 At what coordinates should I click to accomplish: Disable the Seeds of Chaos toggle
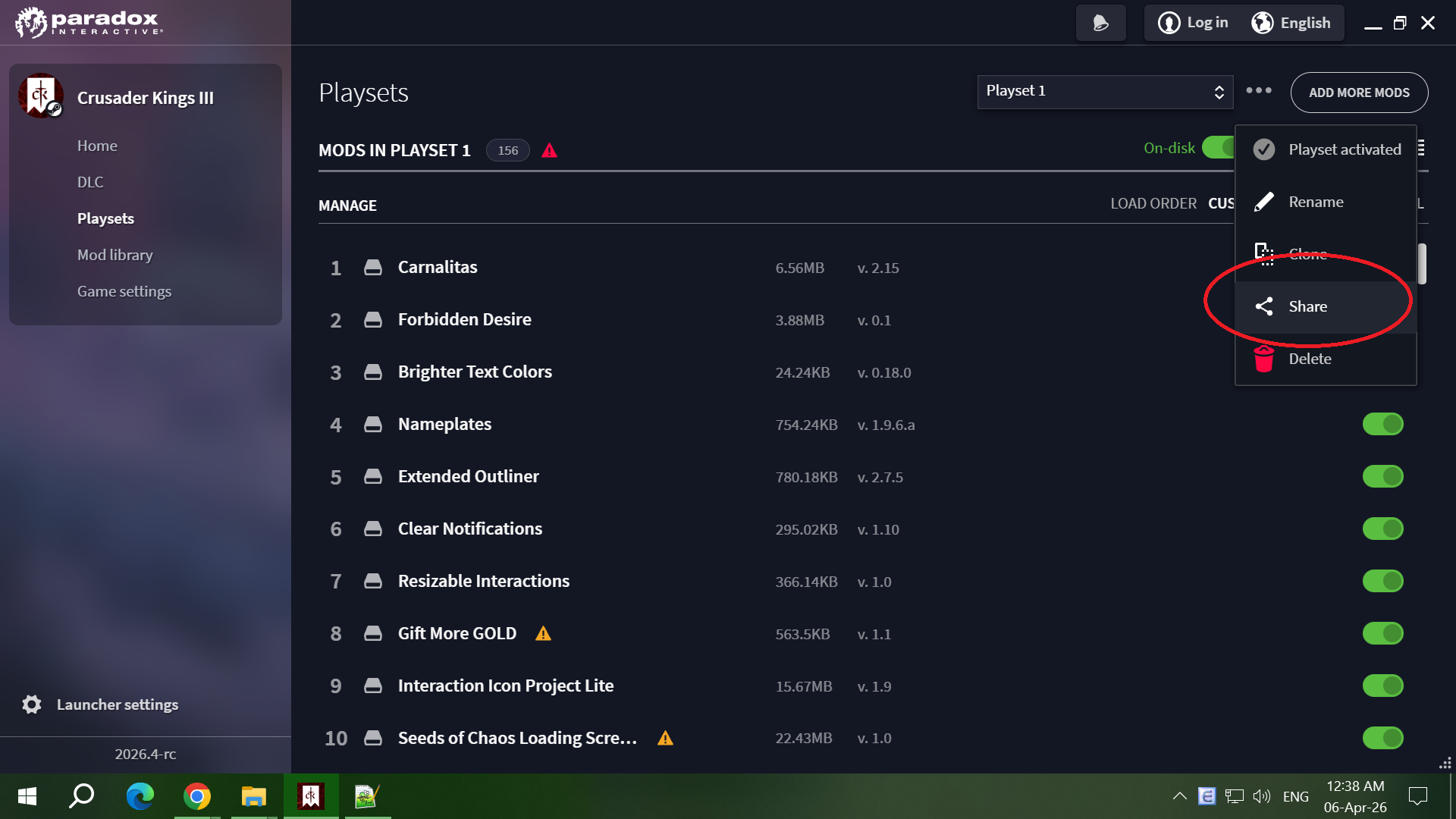[1383, 738]
